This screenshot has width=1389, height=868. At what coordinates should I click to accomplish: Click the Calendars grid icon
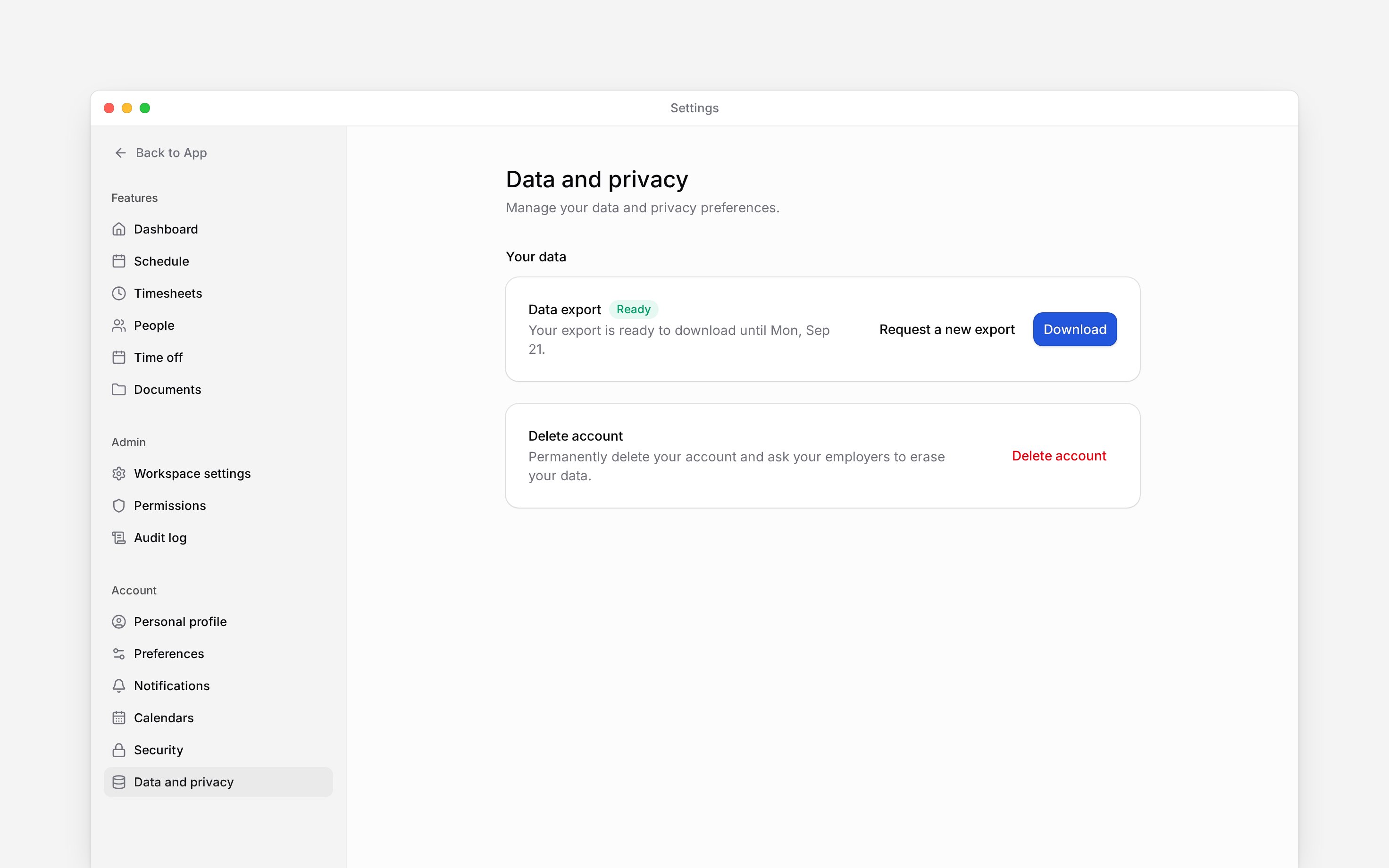pos(119,718)
